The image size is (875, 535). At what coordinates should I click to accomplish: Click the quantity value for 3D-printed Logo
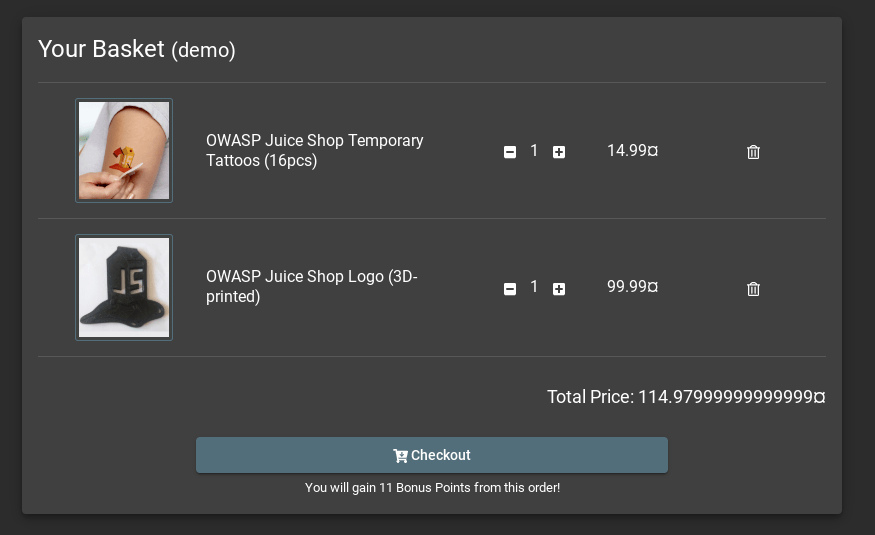point(534,287)
